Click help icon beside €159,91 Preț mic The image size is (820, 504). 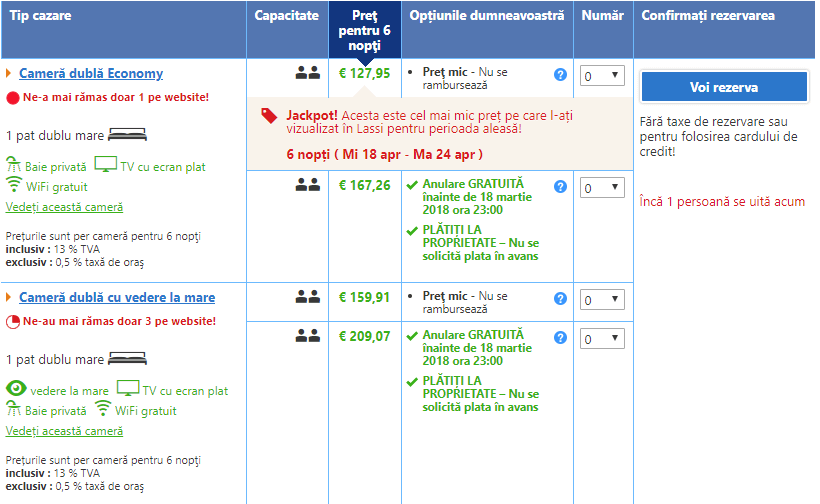[x=560, y=299]
